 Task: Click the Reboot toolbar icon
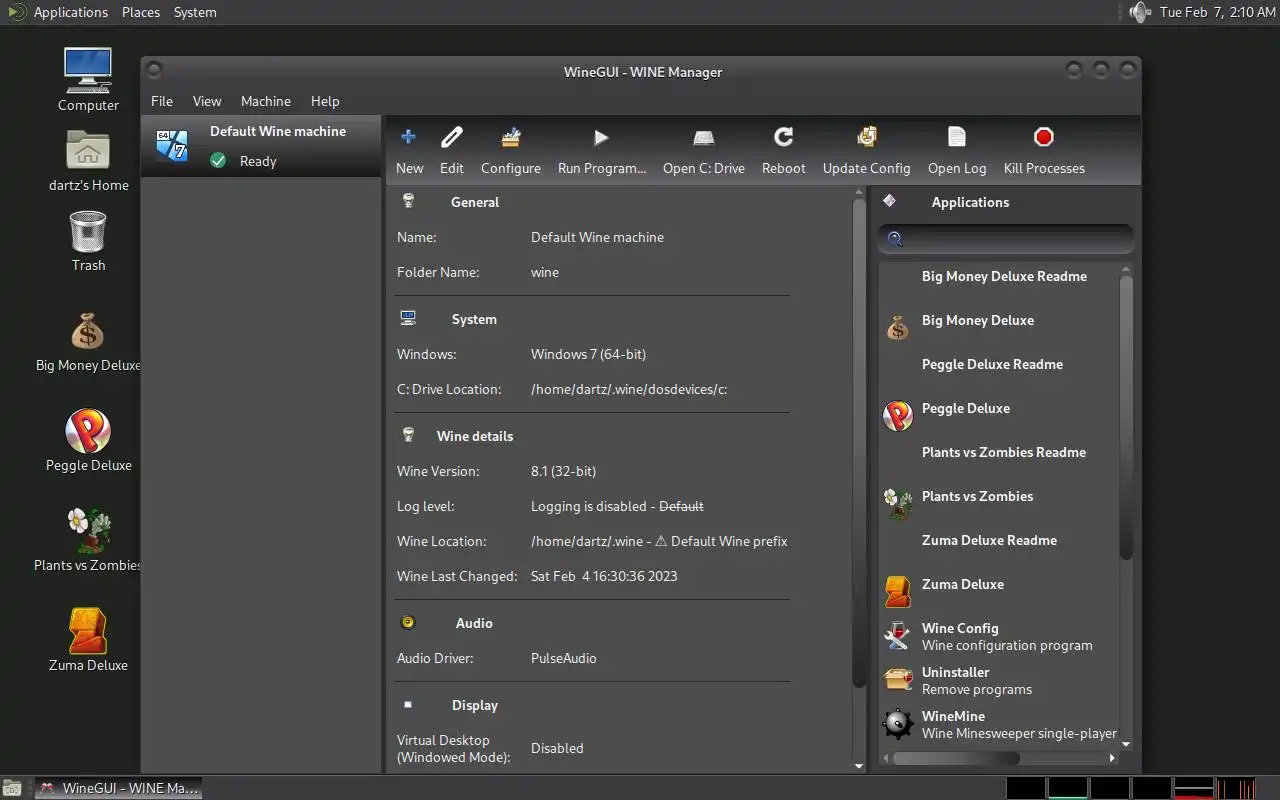pyautogui.click(x=784, y=137)
